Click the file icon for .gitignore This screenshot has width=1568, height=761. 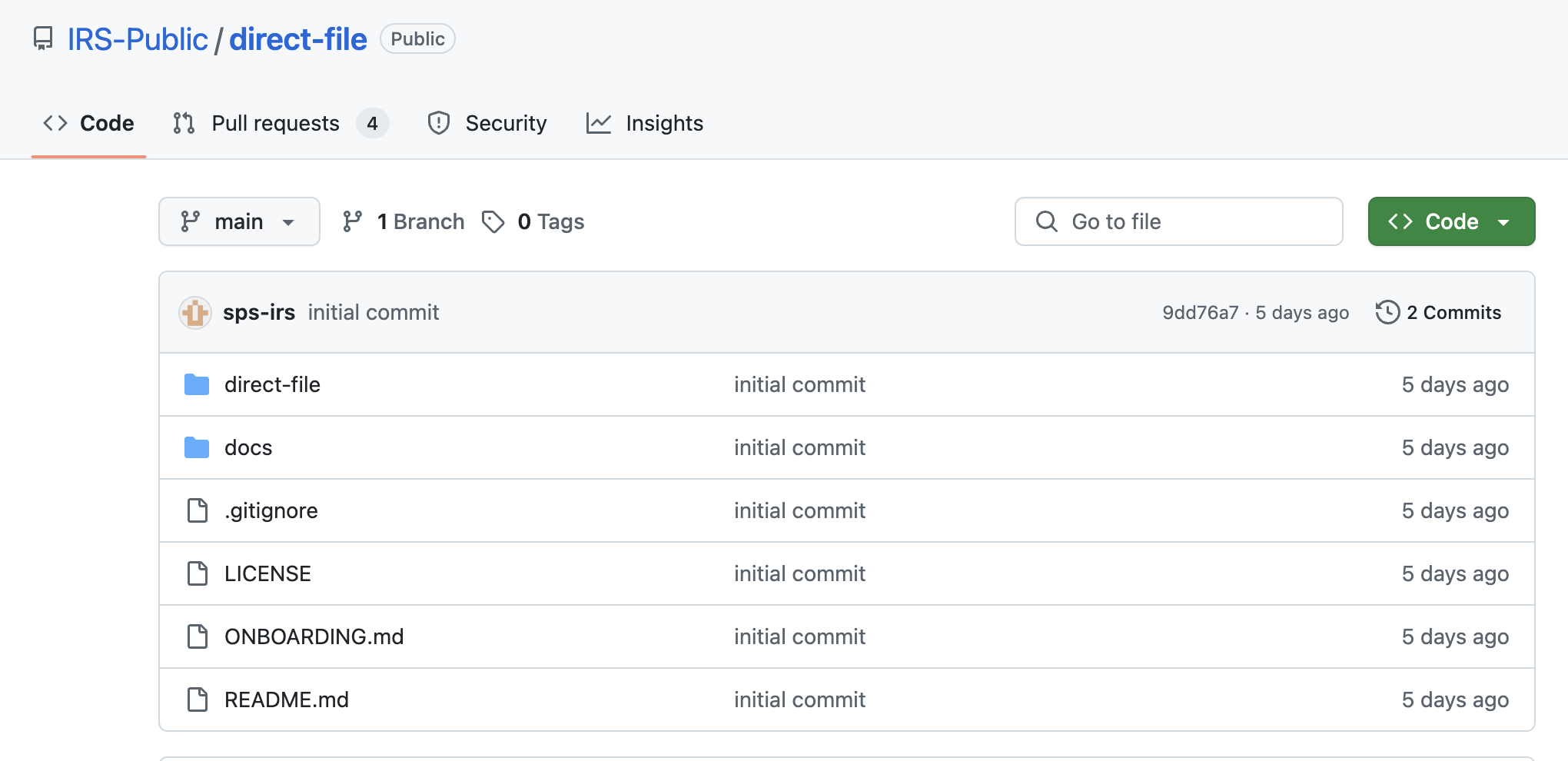pyautogui.click(x=198, y=510)
